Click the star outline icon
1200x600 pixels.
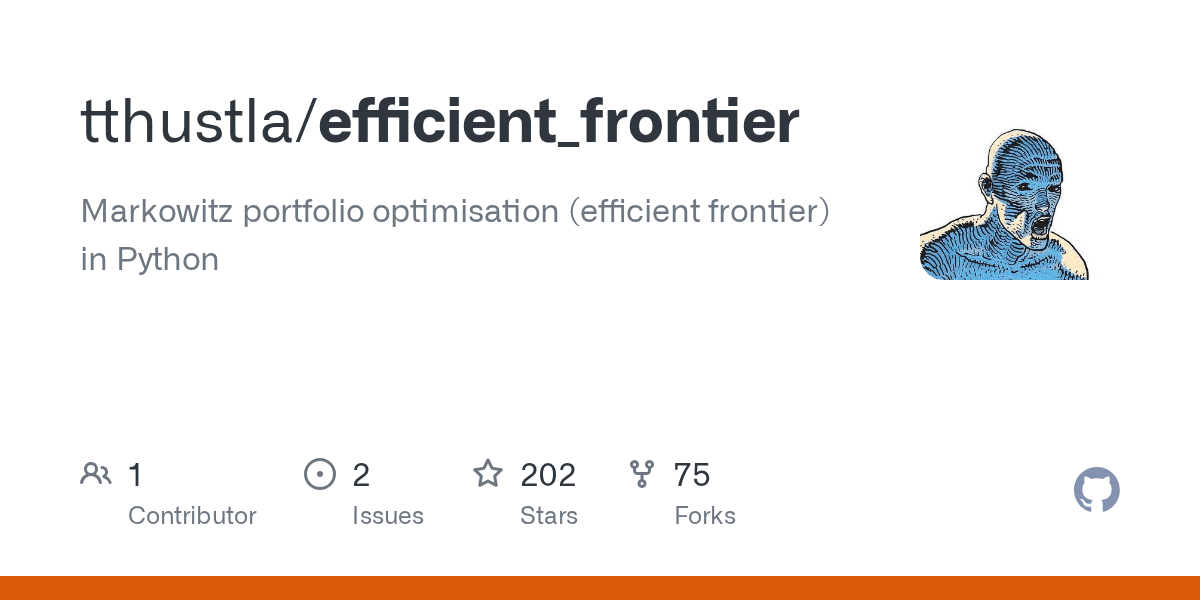point(488,473)
